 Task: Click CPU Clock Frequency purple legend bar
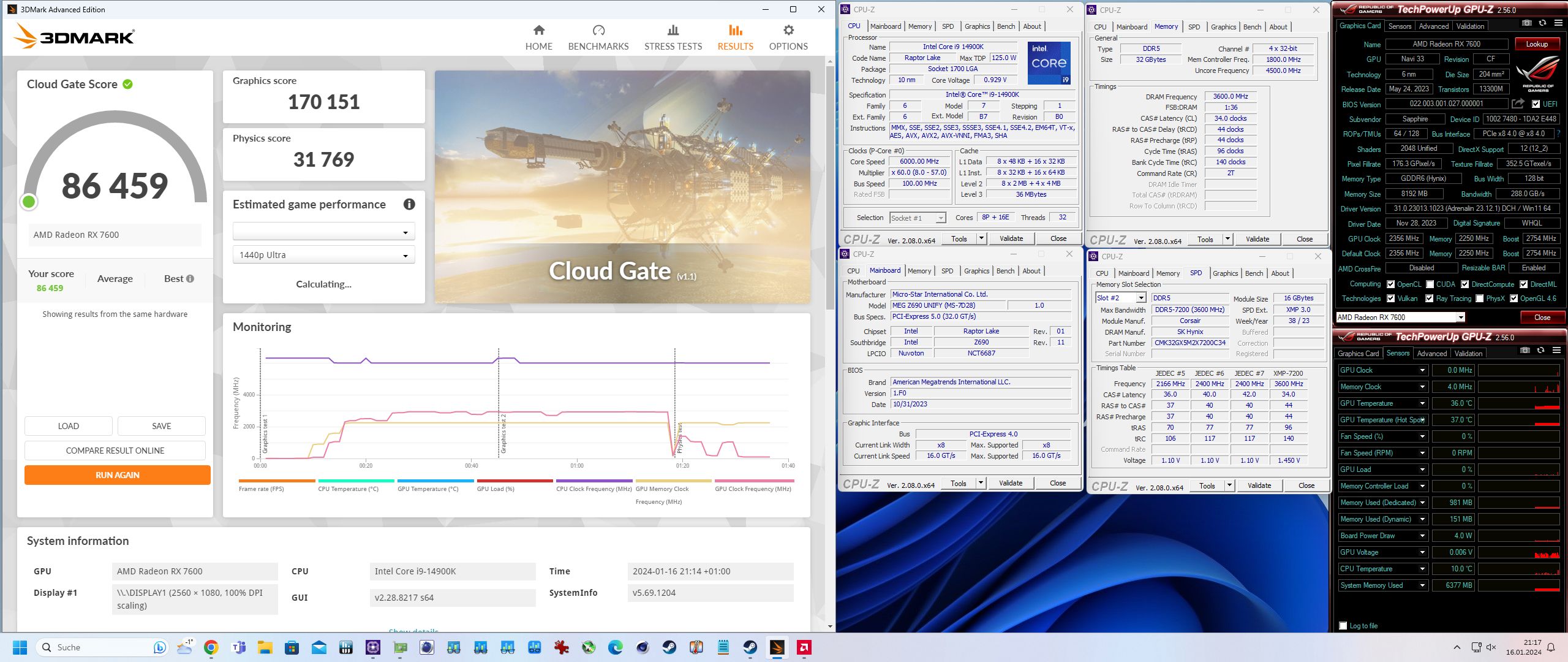click(x=594, y=481)
